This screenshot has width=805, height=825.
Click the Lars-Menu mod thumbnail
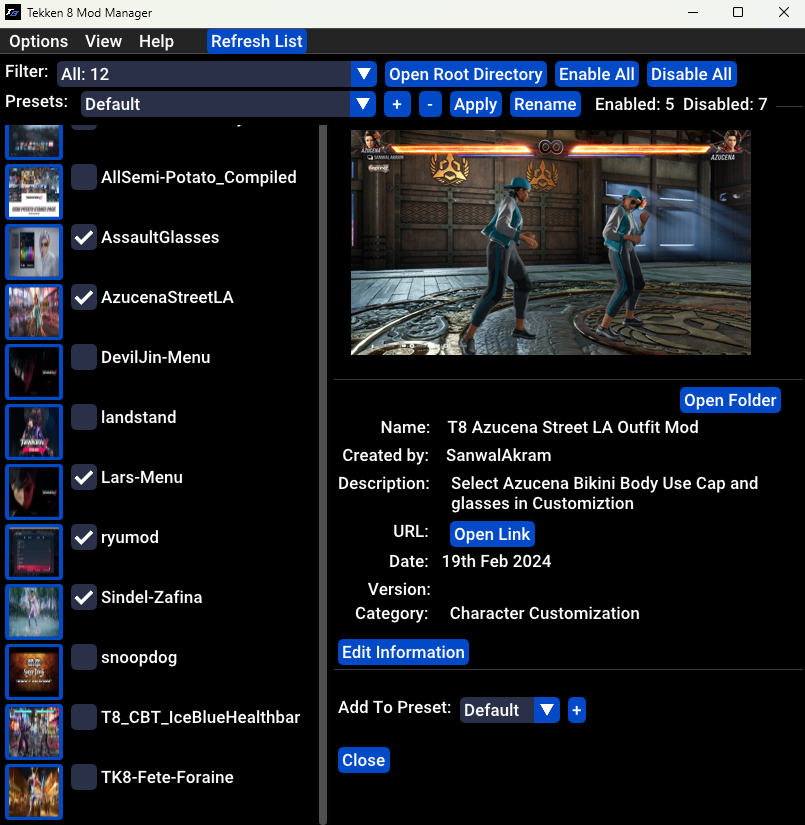(x=33, y=491)
